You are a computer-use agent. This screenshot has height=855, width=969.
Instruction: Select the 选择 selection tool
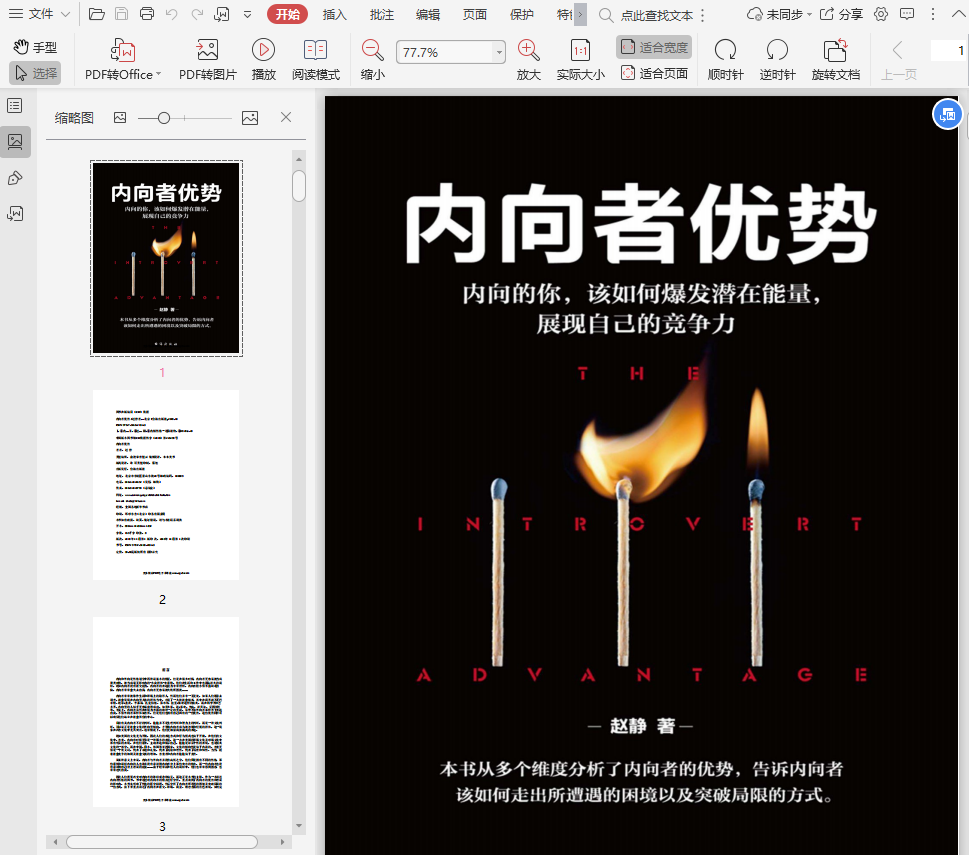pyautogui.click(x=35, y=73)
